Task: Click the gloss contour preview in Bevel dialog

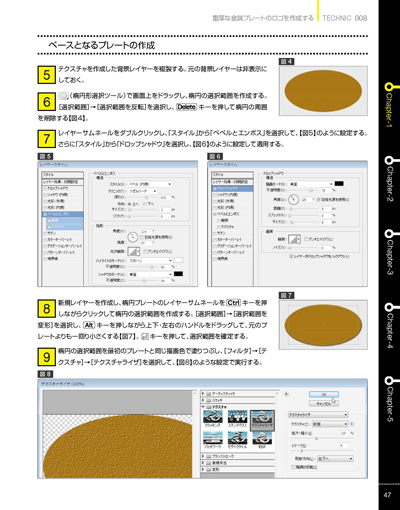Action: [x=134, y=251]
